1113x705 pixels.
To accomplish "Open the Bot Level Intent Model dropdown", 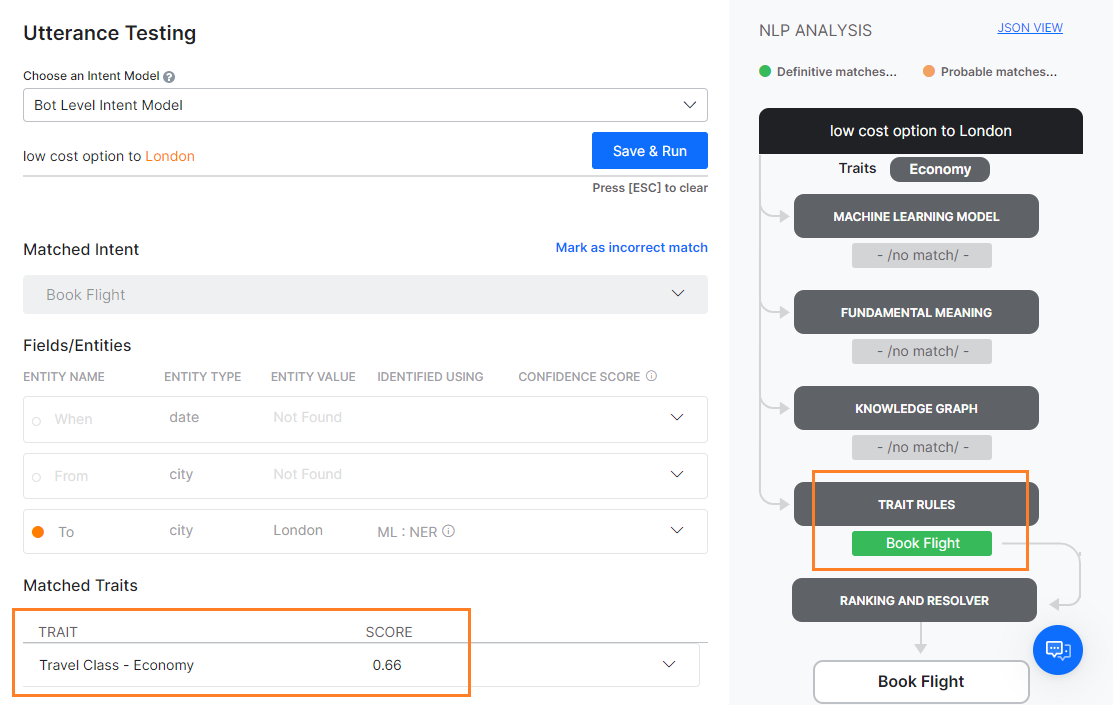I will [x=365, y=105].
